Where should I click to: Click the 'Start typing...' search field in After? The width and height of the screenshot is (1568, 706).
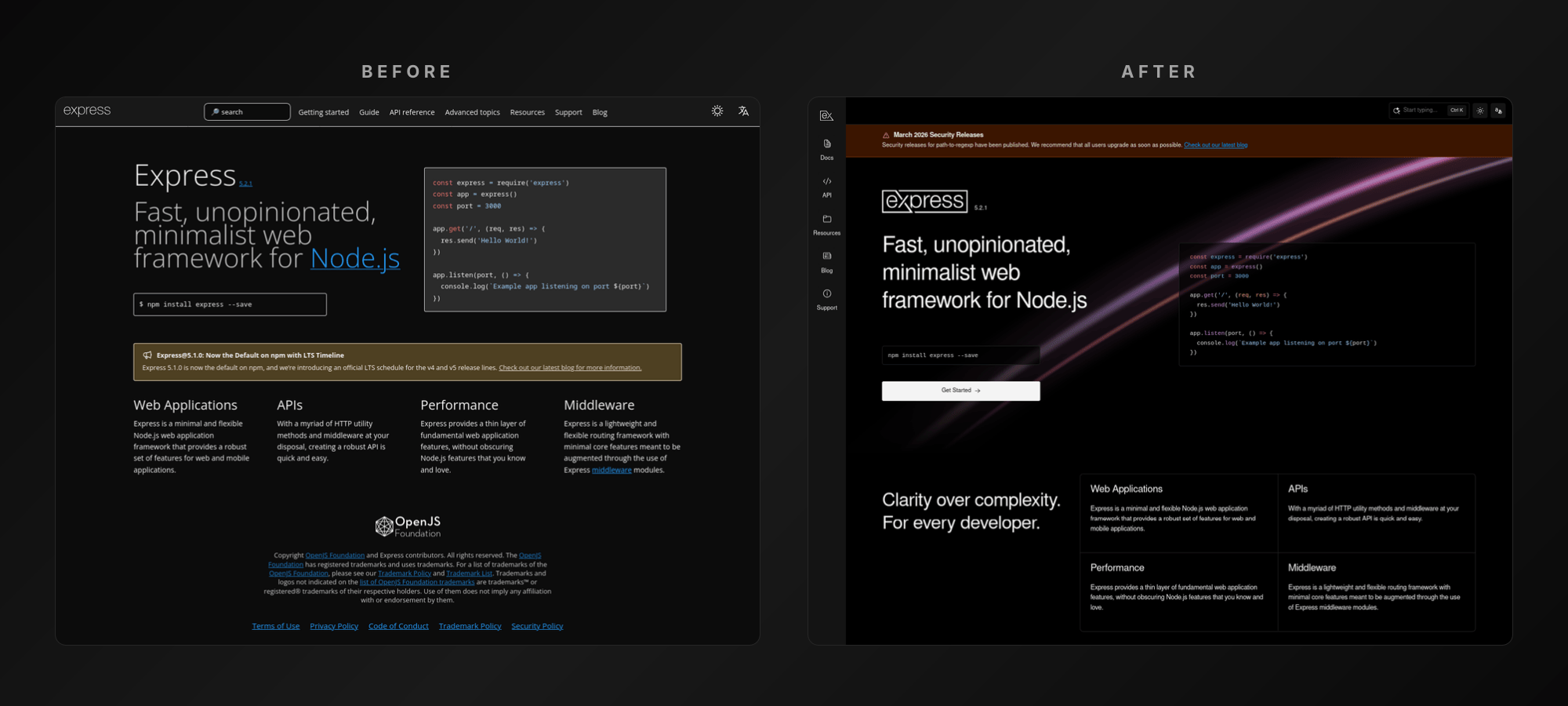[x=1428, y=111]
